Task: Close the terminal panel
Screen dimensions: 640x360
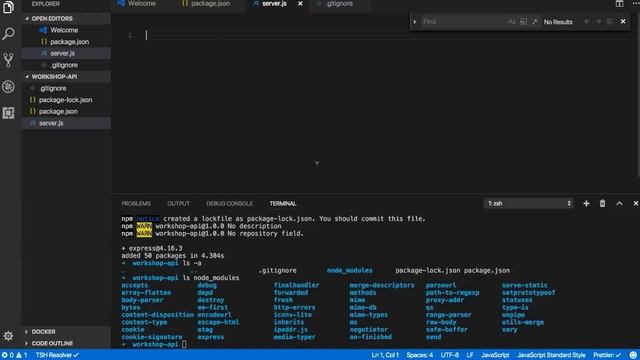Action: click(636, 203)
